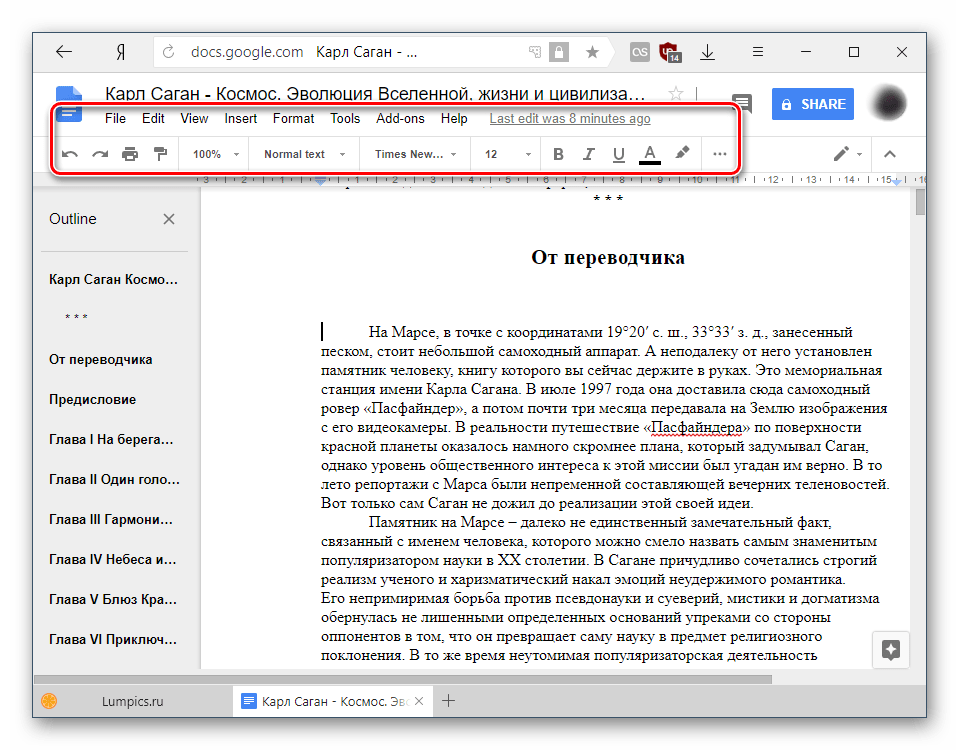Open the Format menu

[x=294, y=119]
